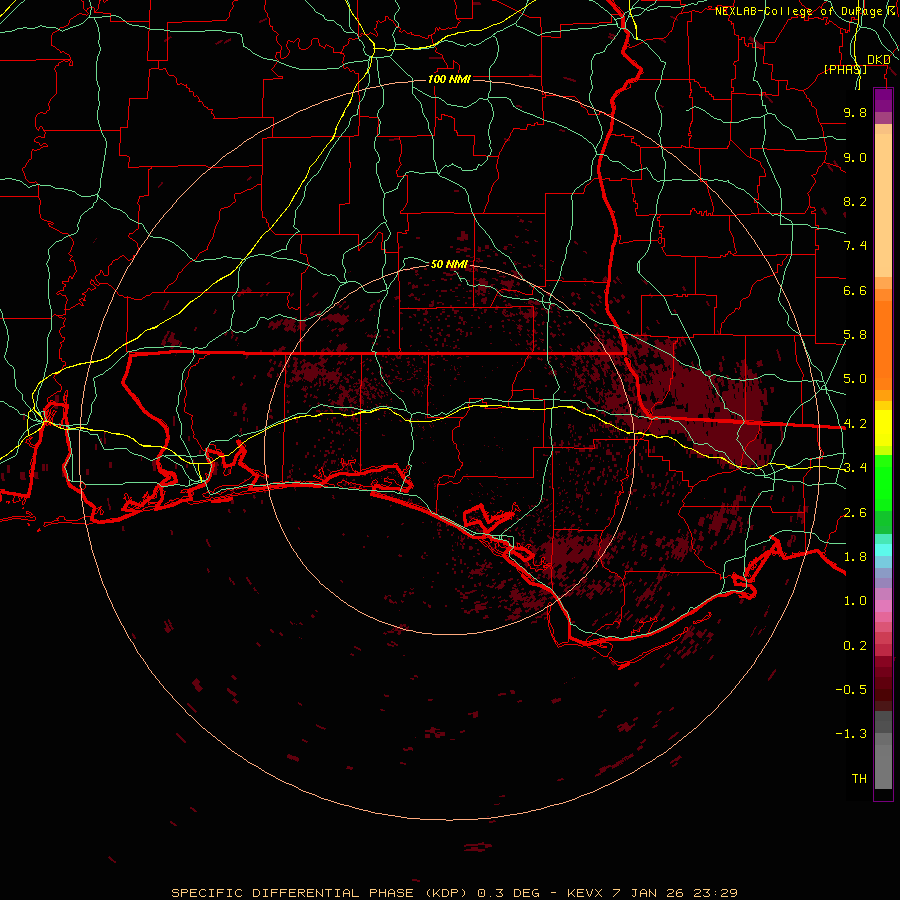Click the -1.3 value on the color scale
900x900 pixels.
pyautogui.click(x=851, y=734)
